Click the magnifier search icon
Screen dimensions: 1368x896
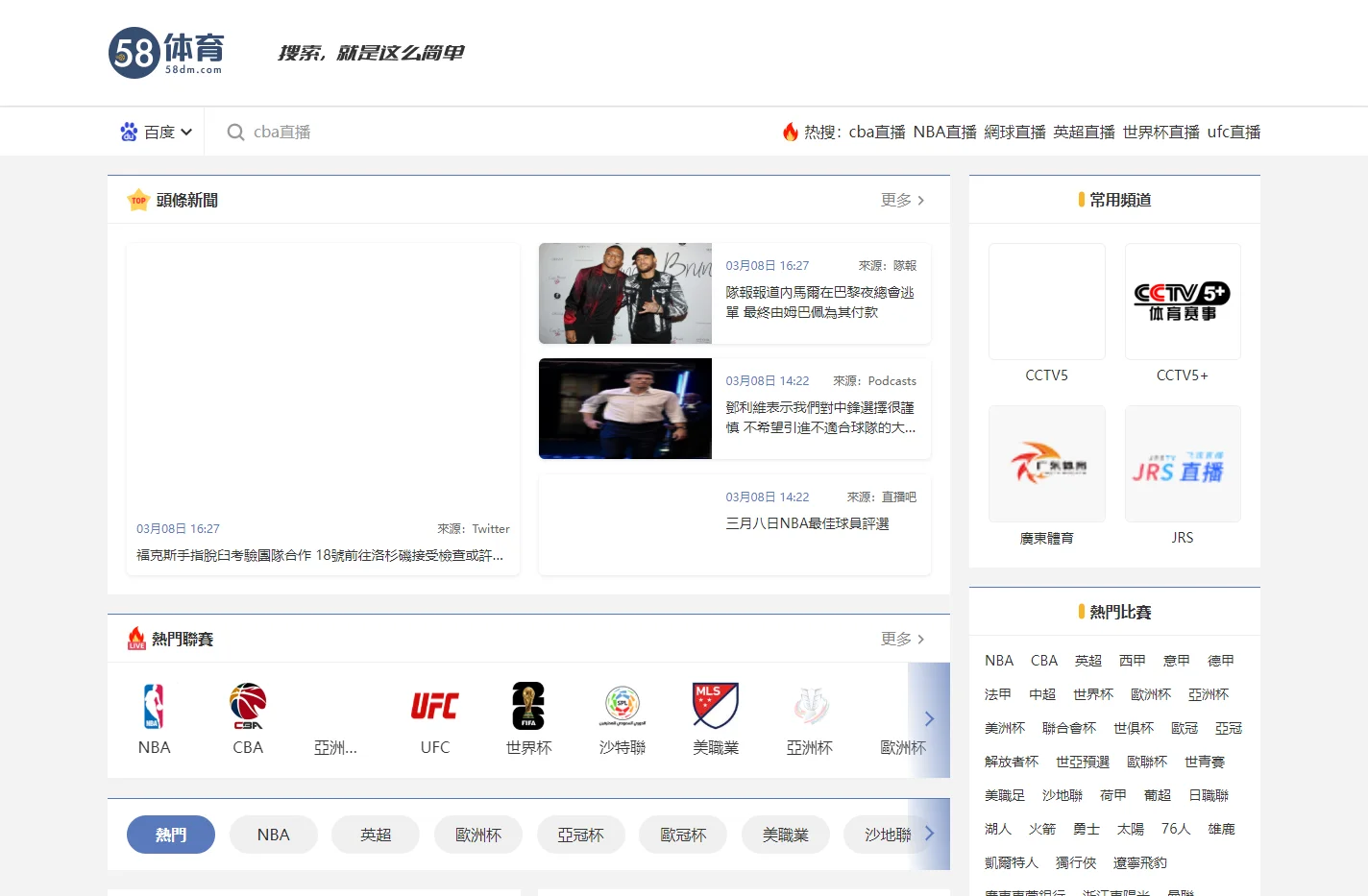(x=235, y=133)
